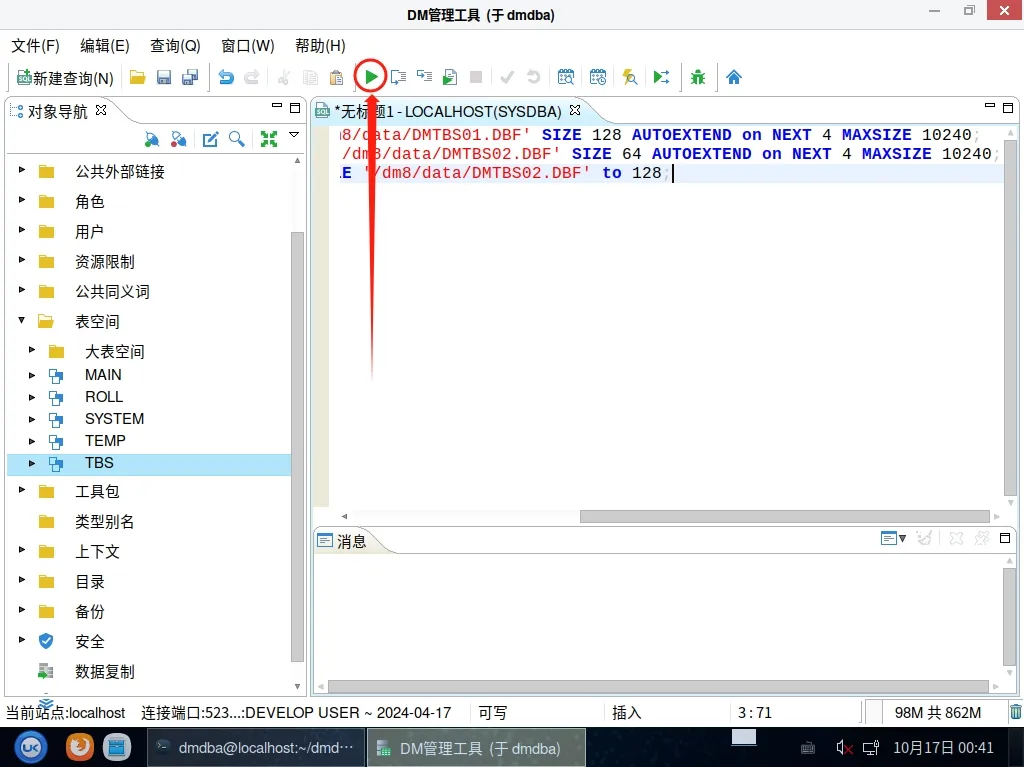
Task: Mute volume via the taskbar speaker icon
Action: tap(844, 747)
